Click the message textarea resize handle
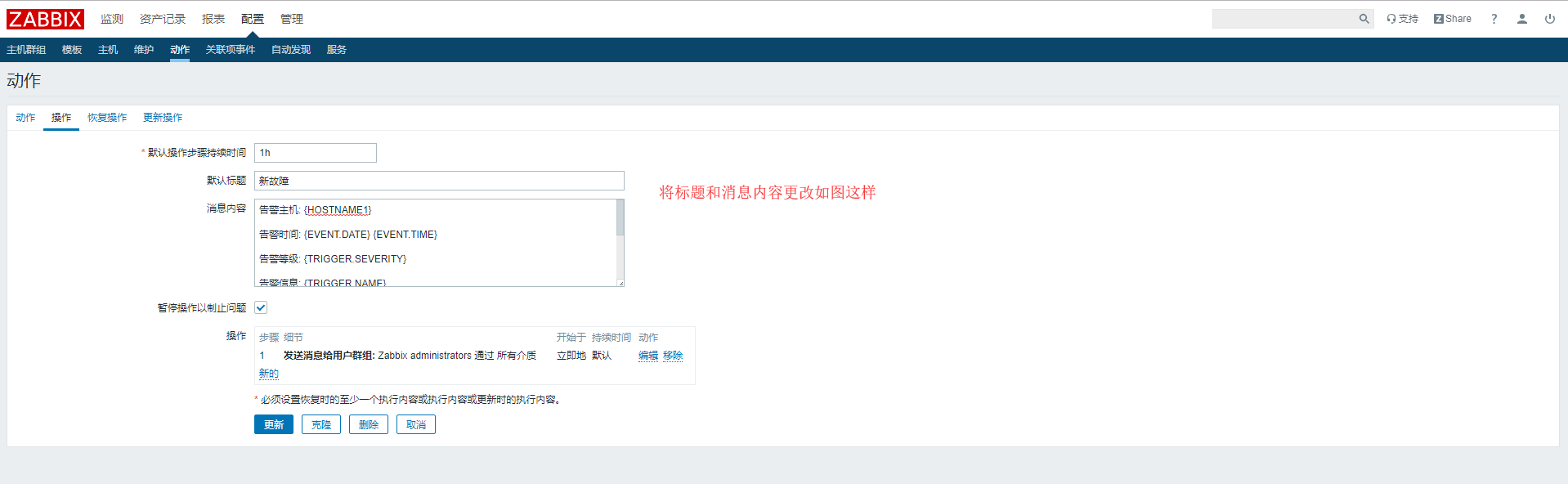Viewport: 1568px width, 484px height. point(620,283)
